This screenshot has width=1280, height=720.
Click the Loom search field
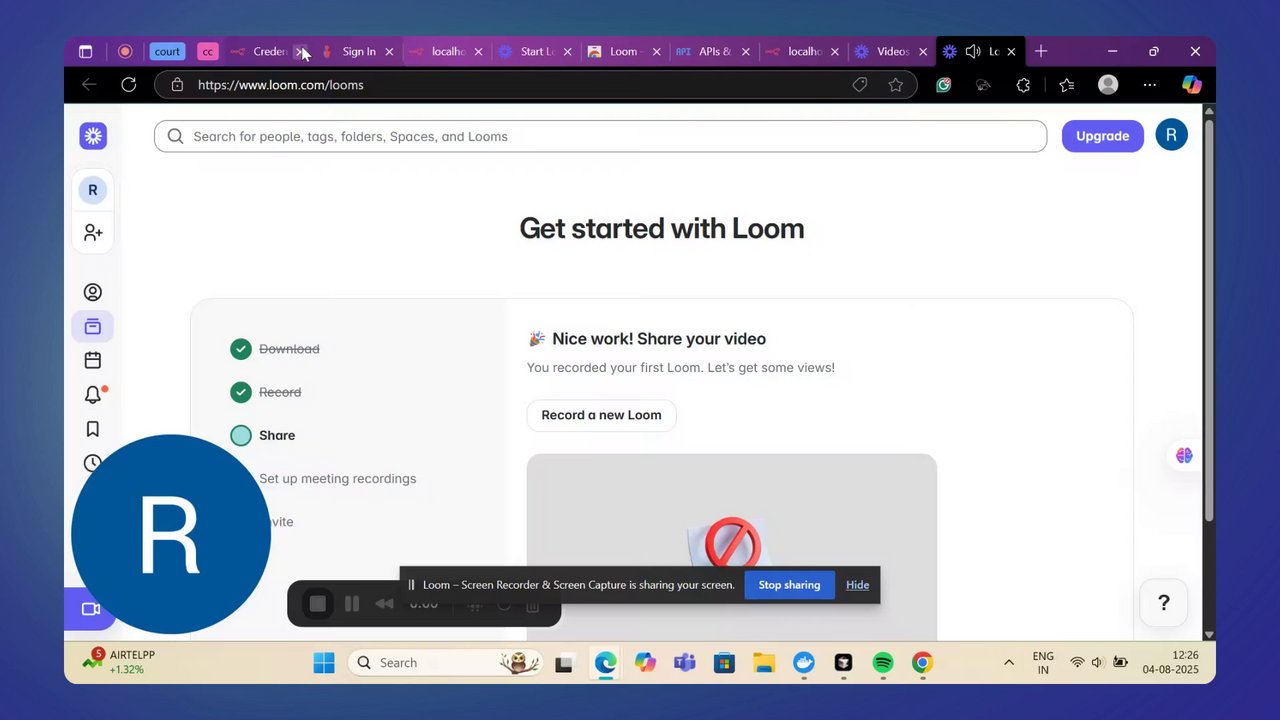coord(600,136)
